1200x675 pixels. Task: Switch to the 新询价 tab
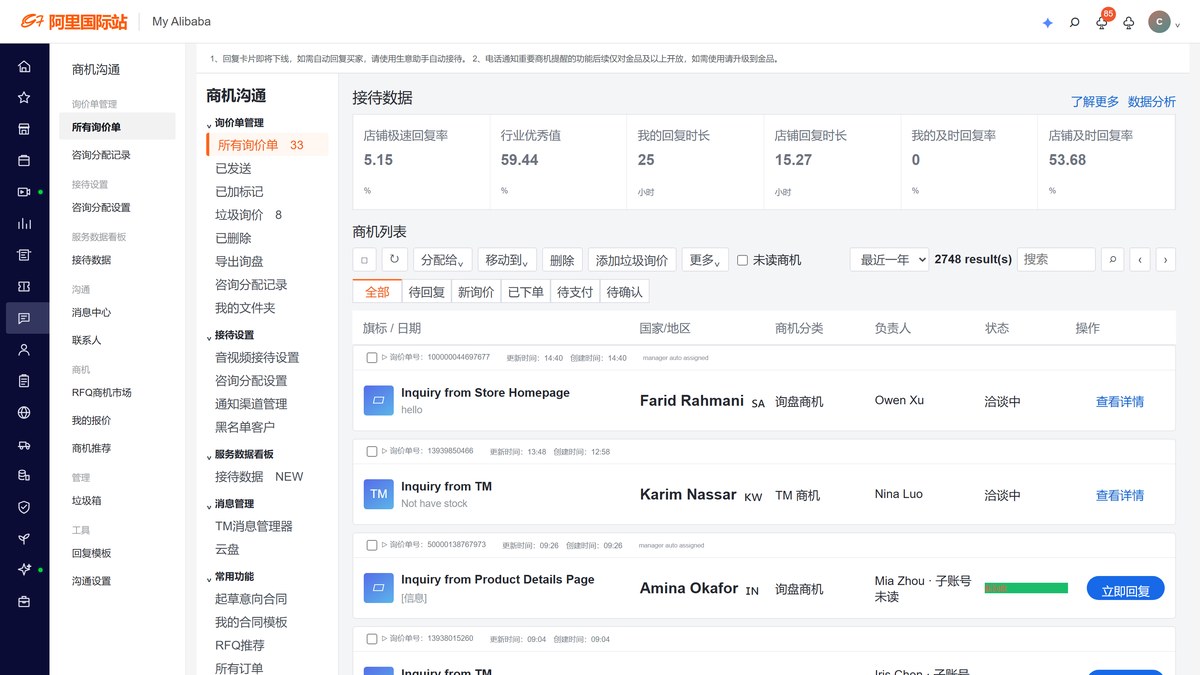point(476,292)
